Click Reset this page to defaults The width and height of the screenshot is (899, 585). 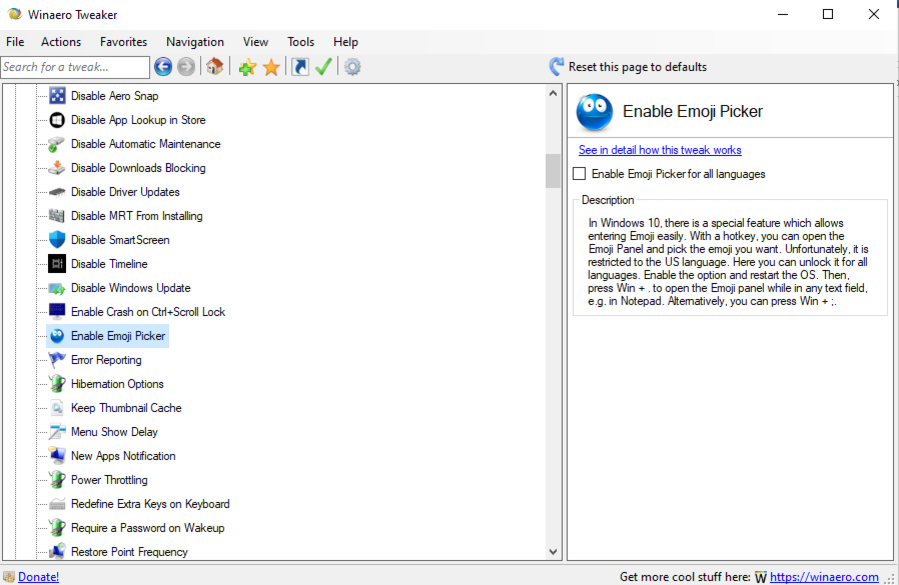628,67
